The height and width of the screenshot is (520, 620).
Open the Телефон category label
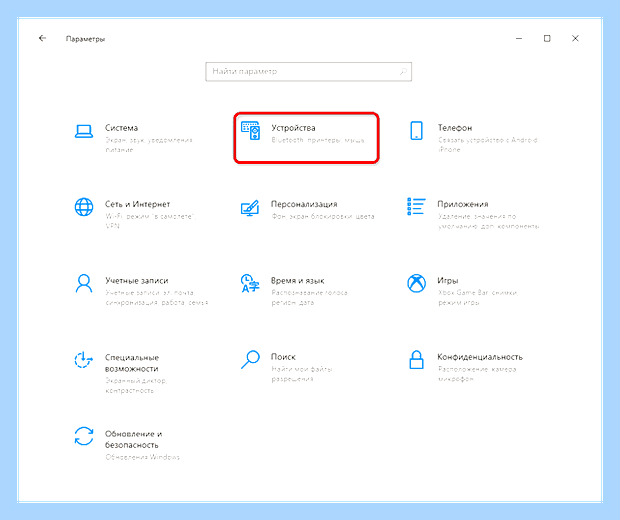click(x=455, y=128)
